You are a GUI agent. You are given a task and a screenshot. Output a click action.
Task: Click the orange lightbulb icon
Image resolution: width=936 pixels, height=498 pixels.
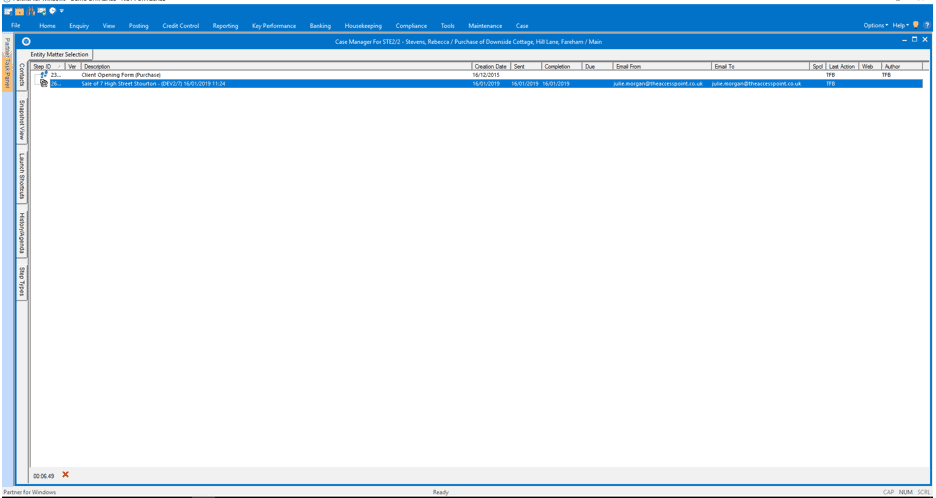916,25
